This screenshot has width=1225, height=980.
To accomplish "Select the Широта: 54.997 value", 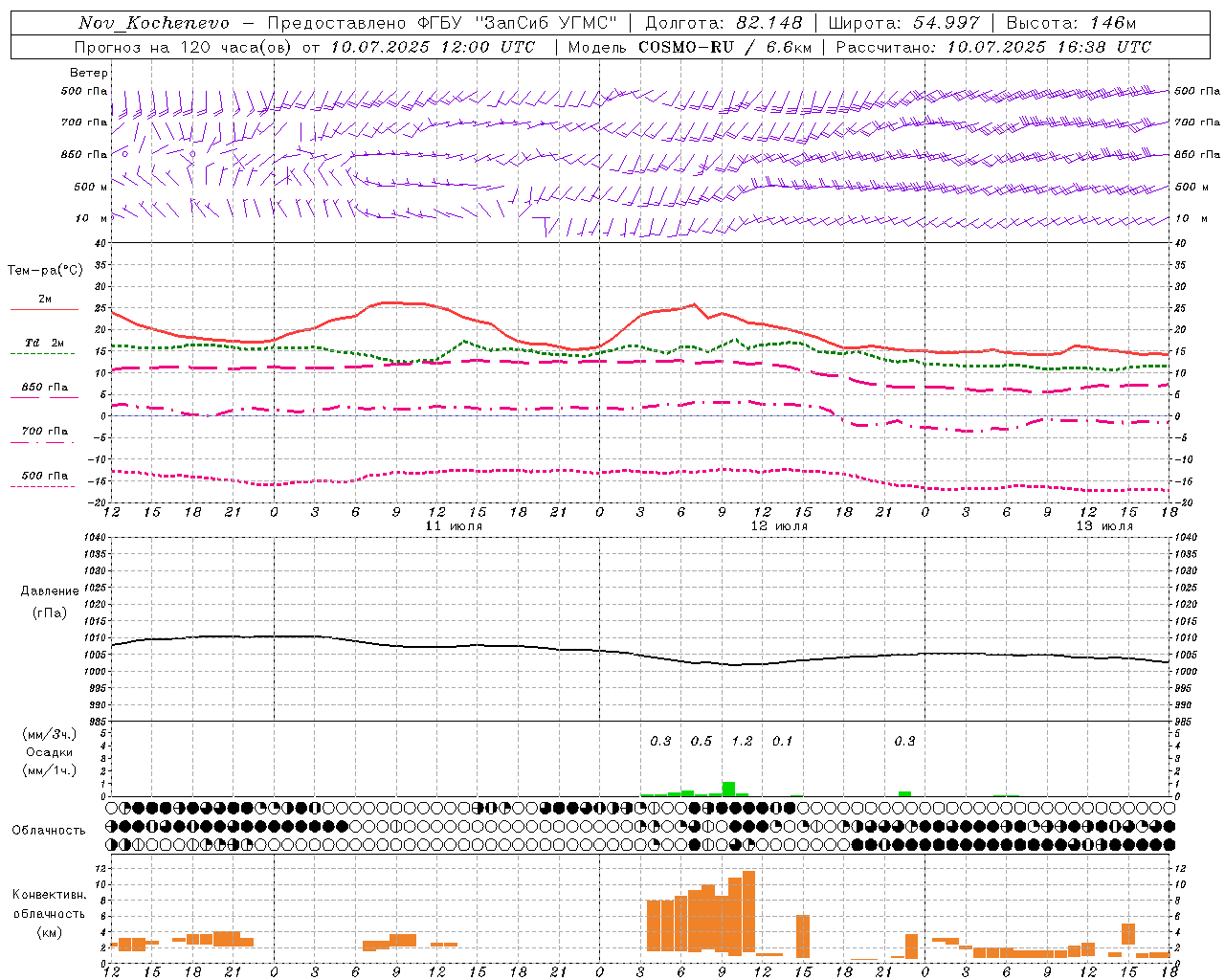I will click(903, 23).
